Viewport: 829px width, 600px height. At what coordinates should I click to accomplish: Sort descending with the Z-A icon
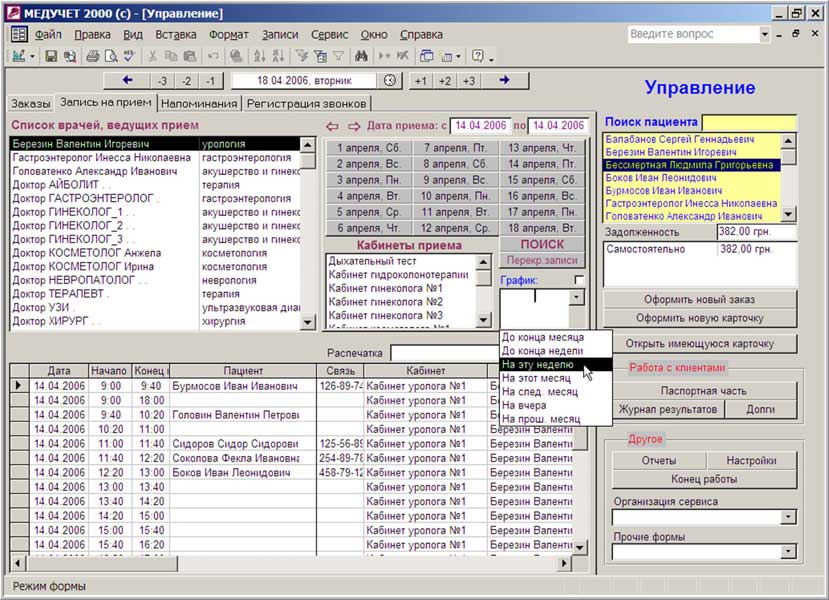tap(278, 56)
